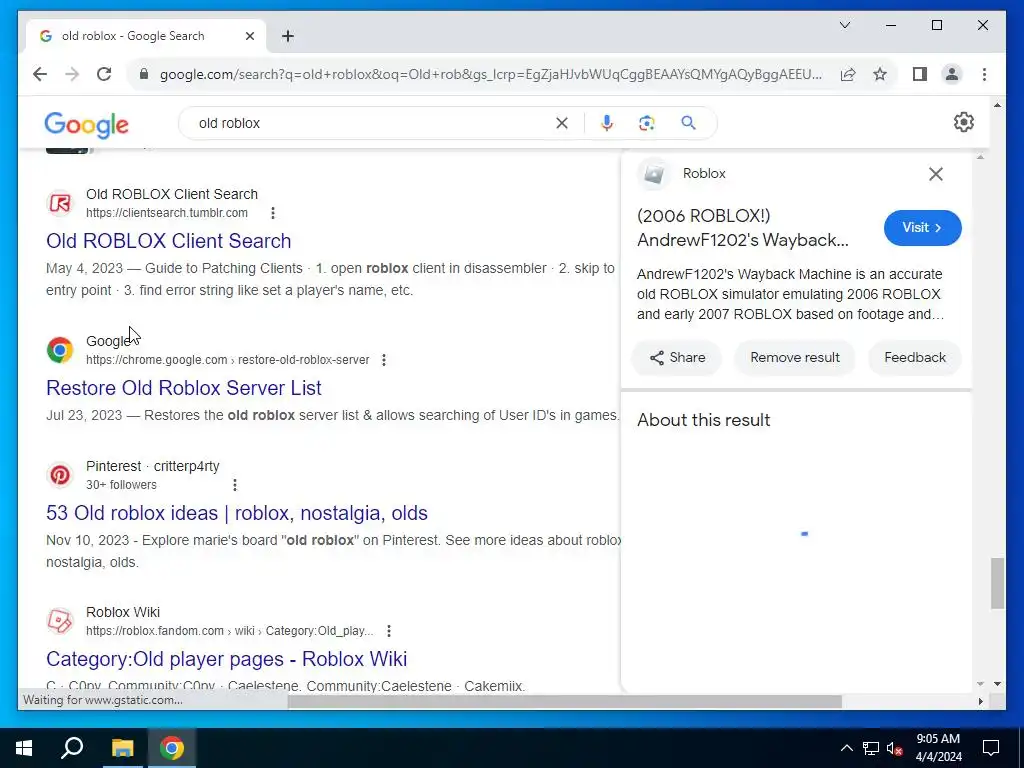
Task: Click the AndrewF1202's Wayback panel title
Action: click(x=743, y=228)
